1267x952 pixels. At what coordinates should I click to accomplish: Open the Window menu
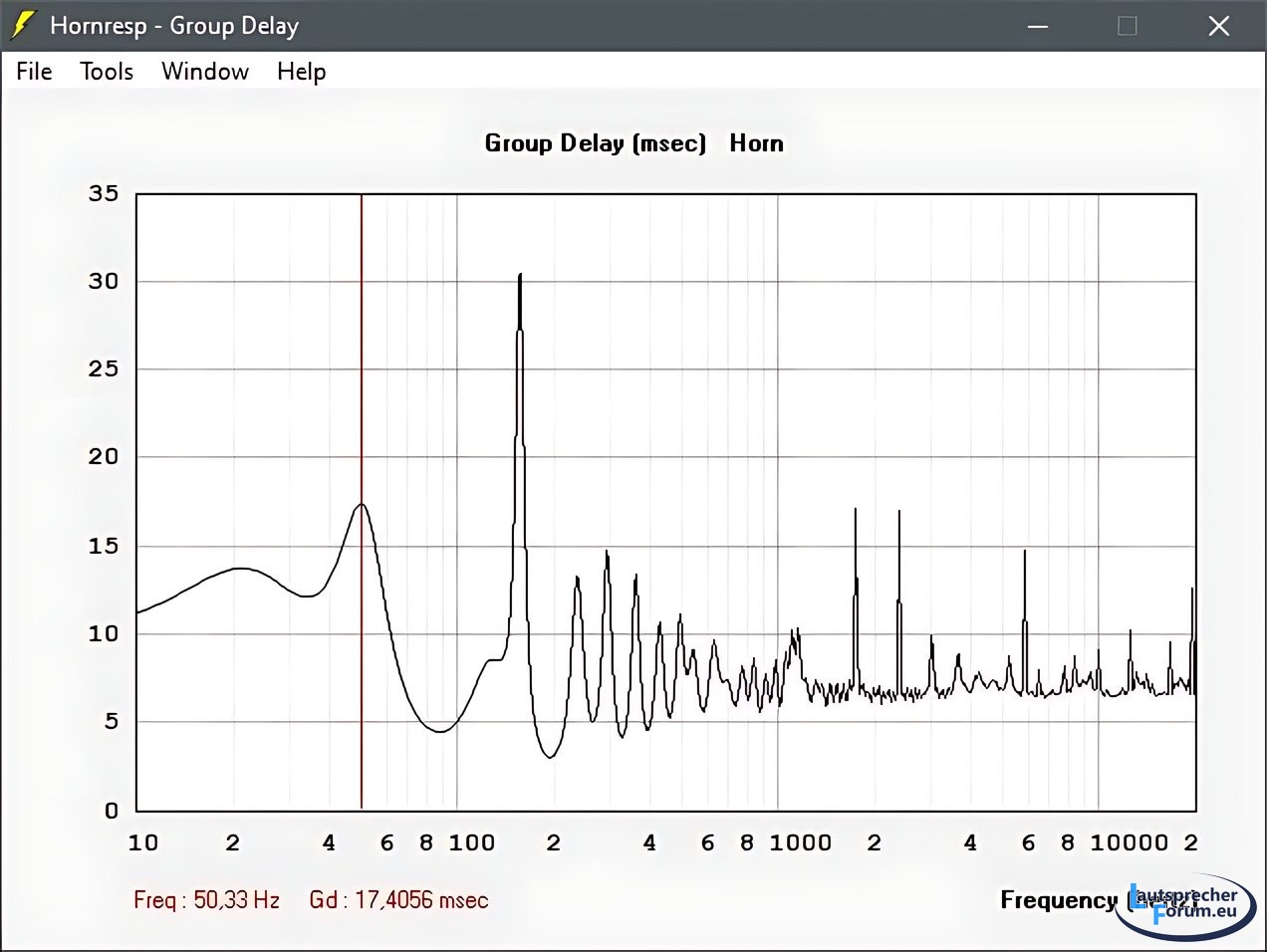[205, 72]
